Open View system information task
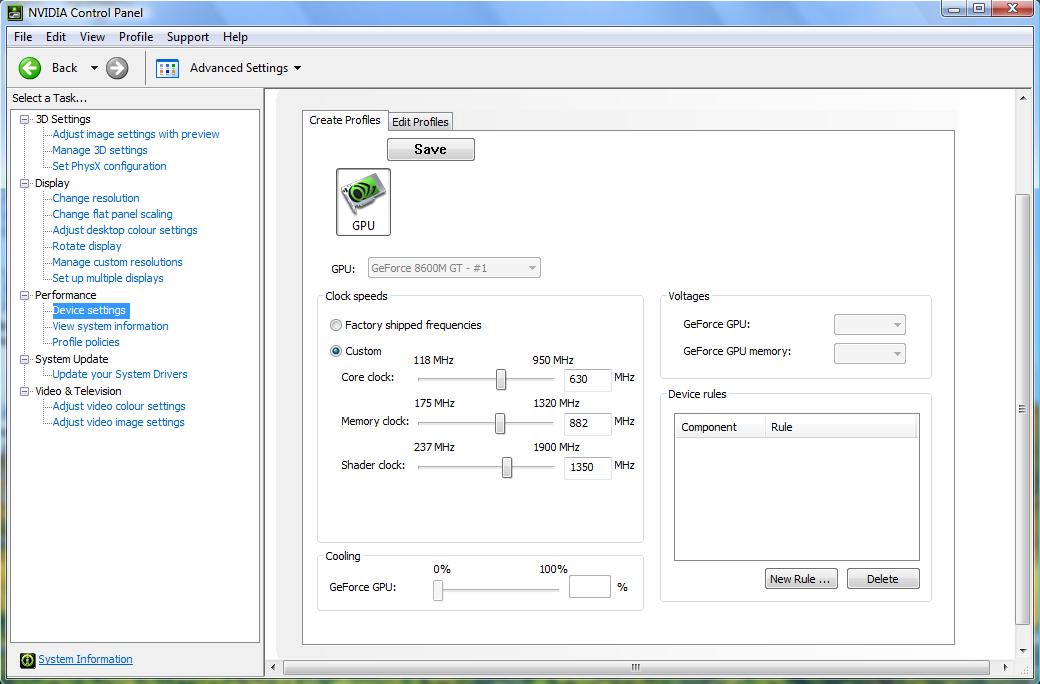This screenshot has width=1040, height=684. [x=111, y=326]
